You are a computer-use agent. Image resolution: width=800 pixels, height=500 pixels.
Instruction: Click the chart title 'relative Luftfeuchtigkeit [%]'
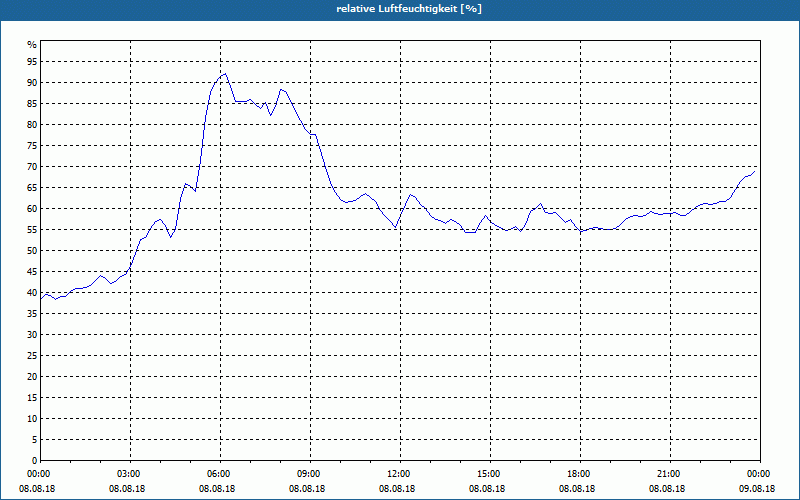coord(409,9)
